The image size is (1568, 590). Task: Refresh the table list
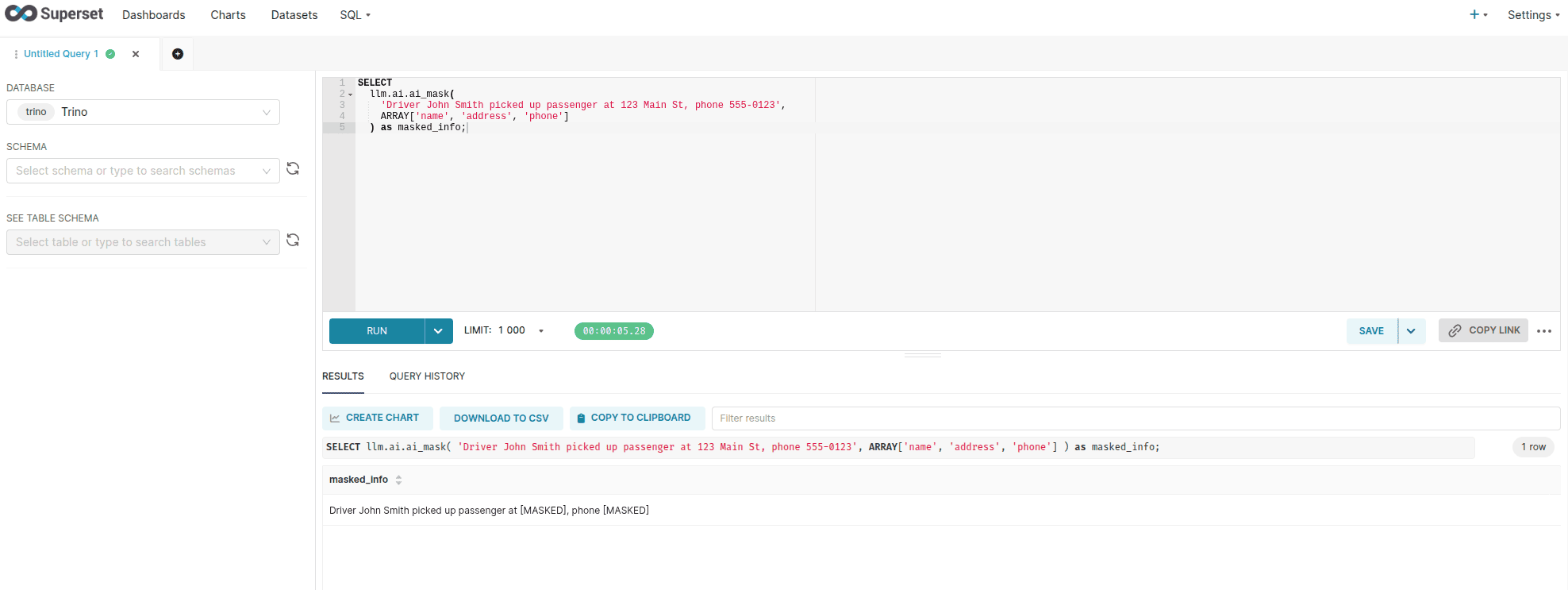coord(293,240)
